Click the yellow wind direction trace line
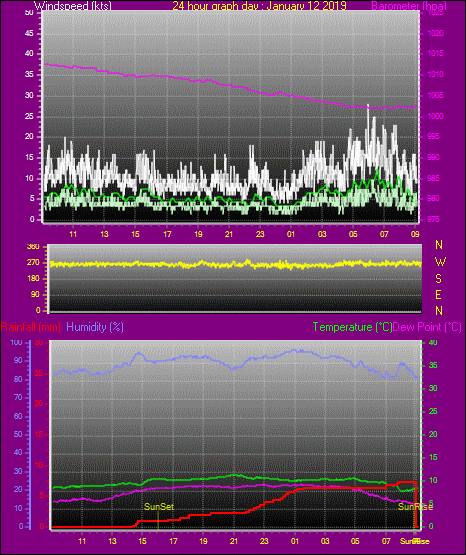The image size is (466, 555). tap(235, 264)
